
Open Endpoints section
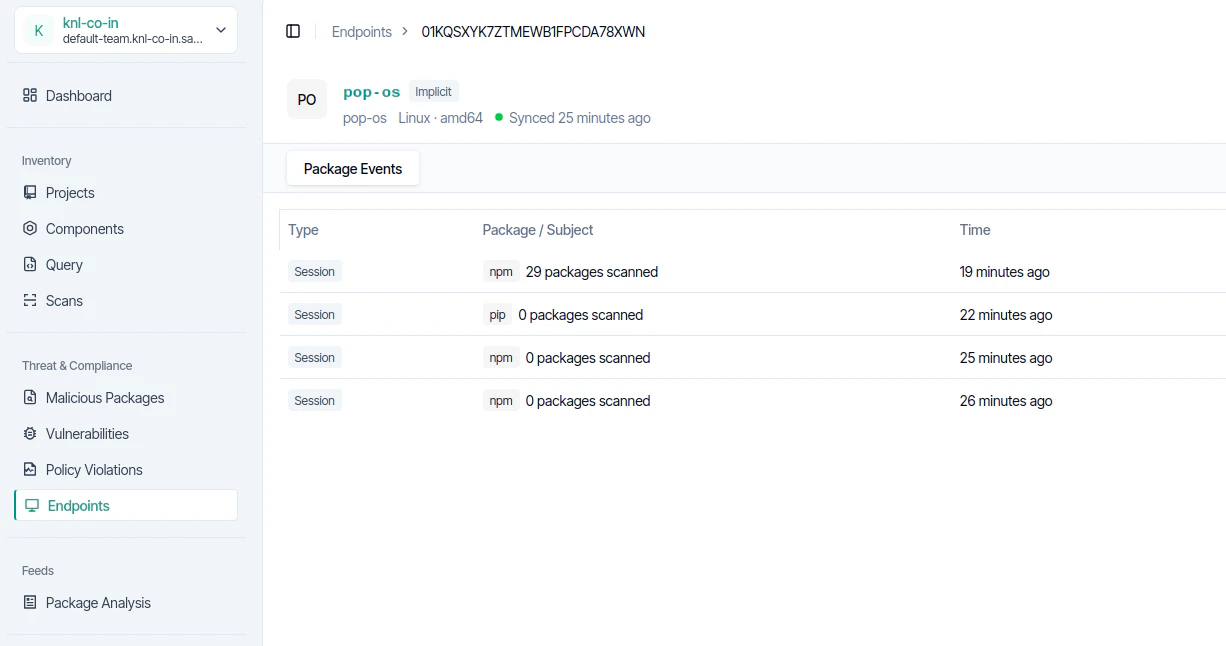pyautogui.click(x=126, y=506)
